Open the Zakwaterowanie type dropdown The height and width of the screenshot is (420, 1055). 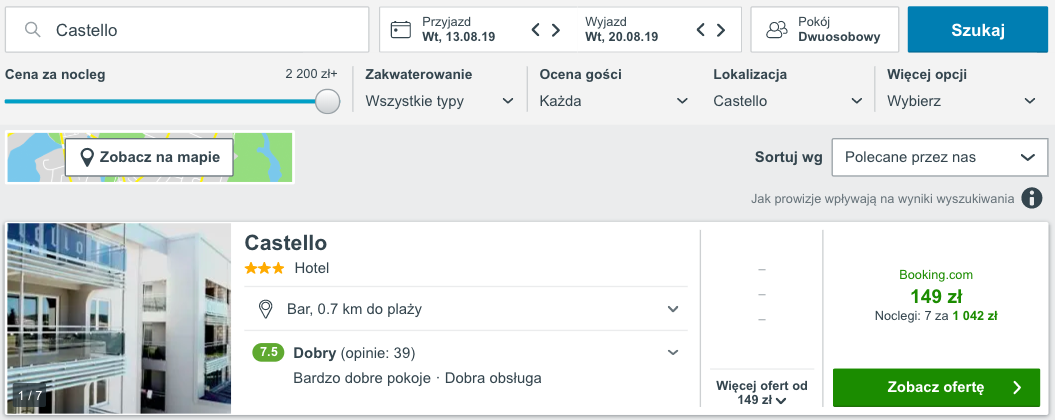tap(439, 102)
